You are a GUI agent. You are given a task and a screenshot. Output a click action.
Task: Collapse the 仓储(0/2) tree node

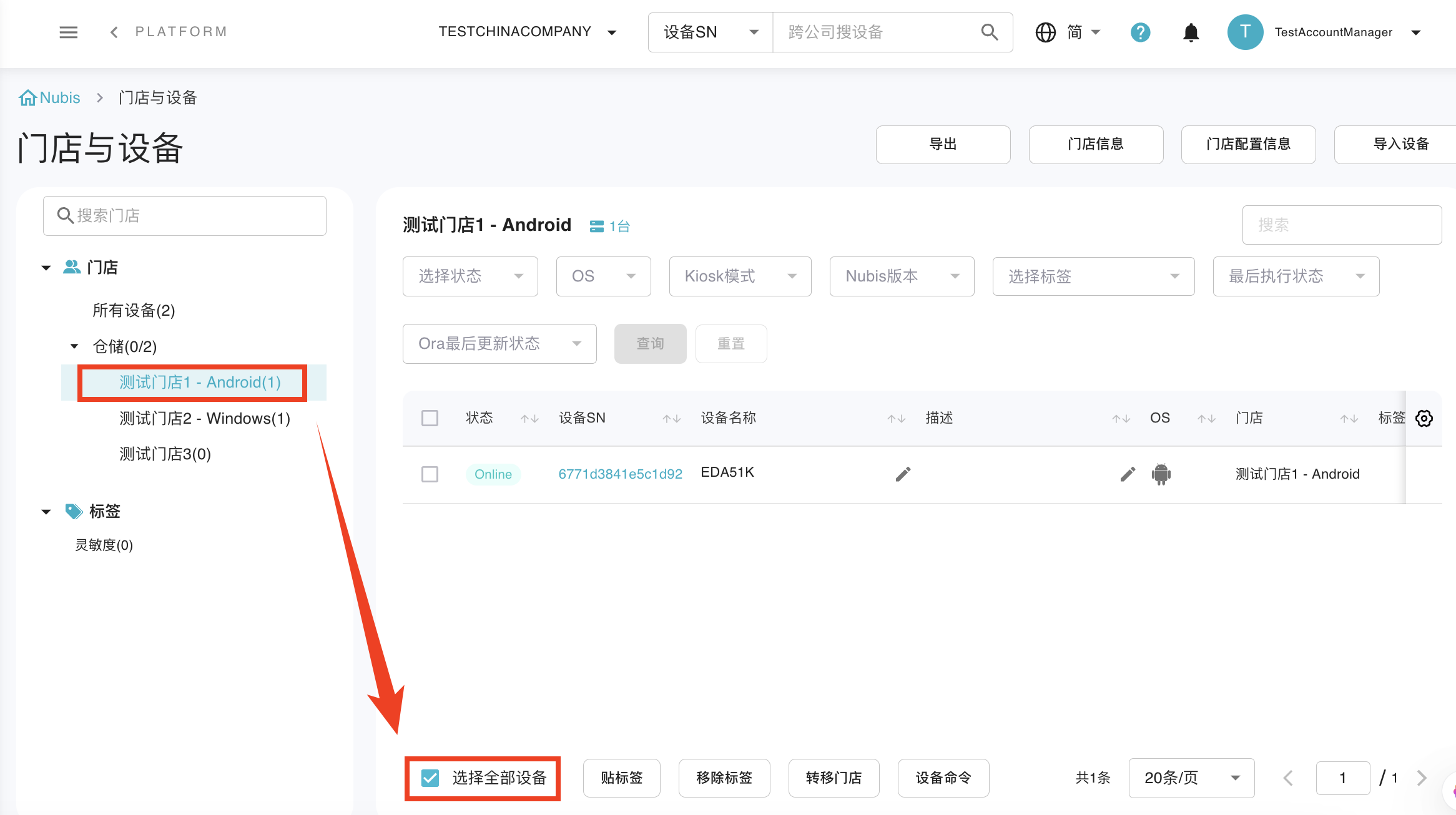click(74, 346)
